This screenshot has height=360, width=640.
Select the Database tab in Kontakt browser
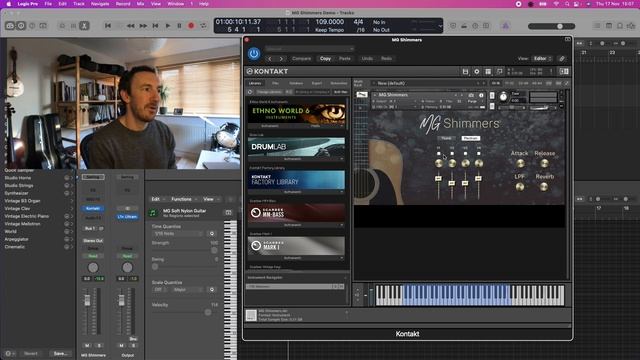coord(296,83)
